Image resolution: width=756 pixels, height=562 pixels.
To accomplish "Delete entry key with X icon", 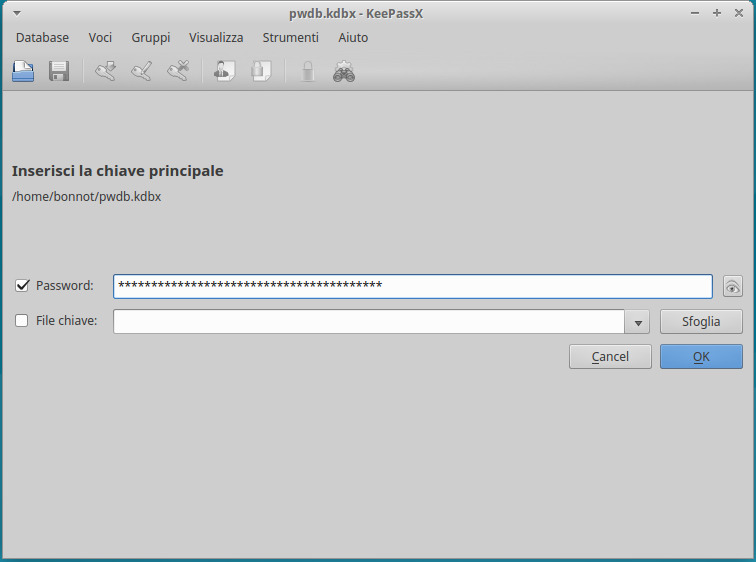I will (178, 71).
